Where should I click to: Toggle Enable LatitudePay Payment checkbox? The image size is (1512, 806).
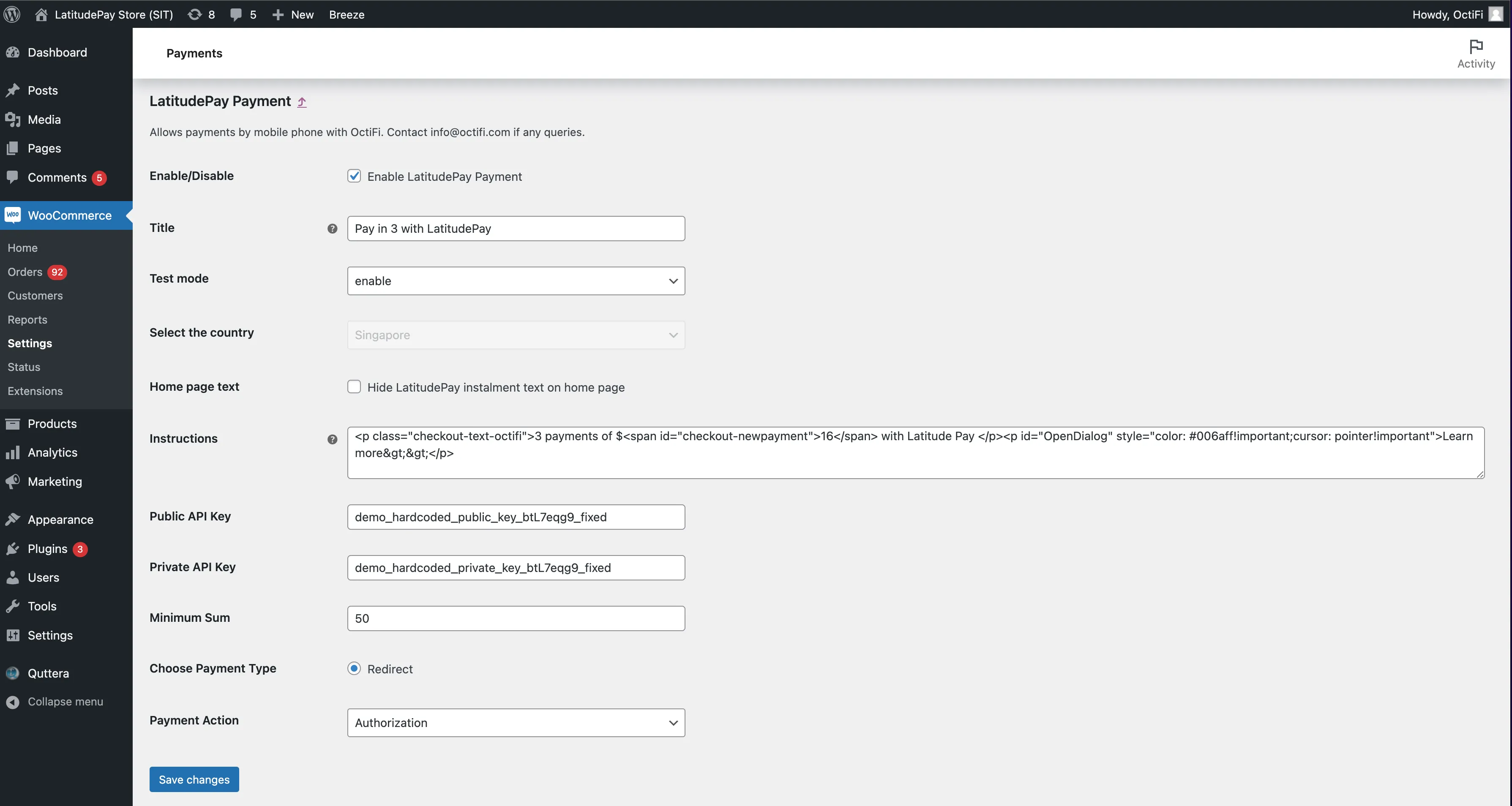click(x=354, y=176)
